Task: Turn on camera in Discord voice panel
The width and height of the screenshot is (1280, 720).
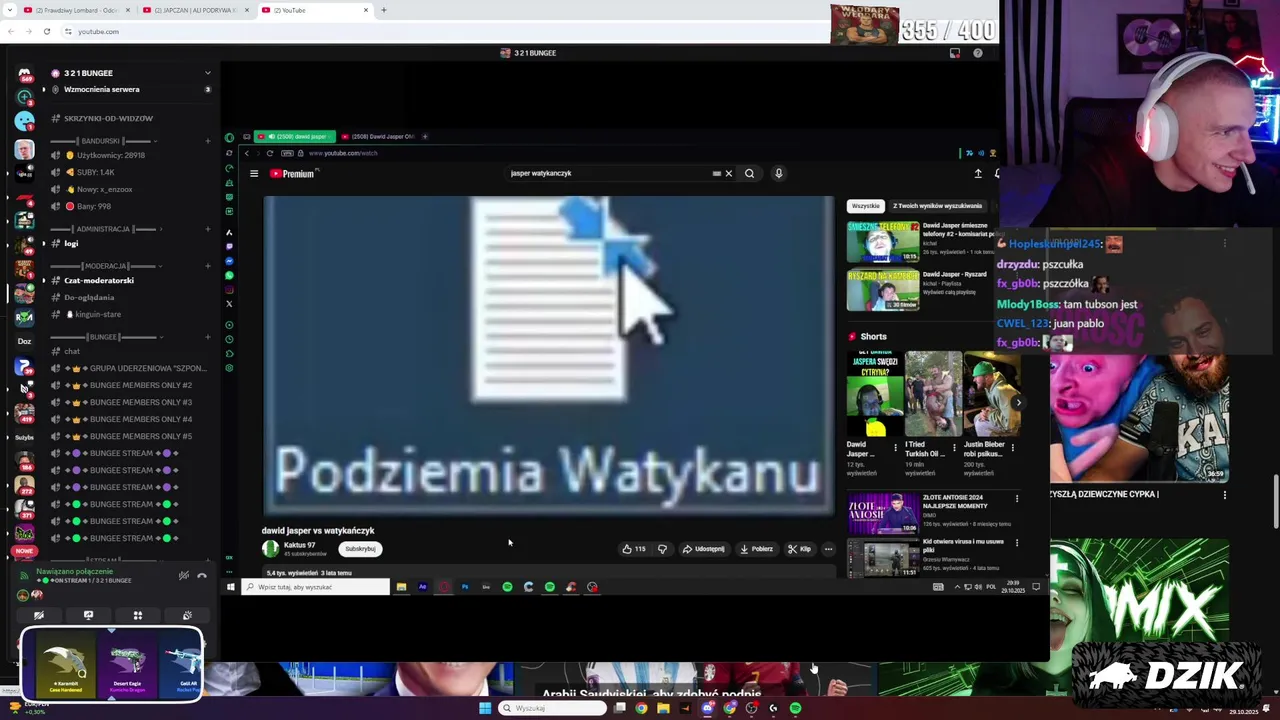Action: (x=39, y=615)
